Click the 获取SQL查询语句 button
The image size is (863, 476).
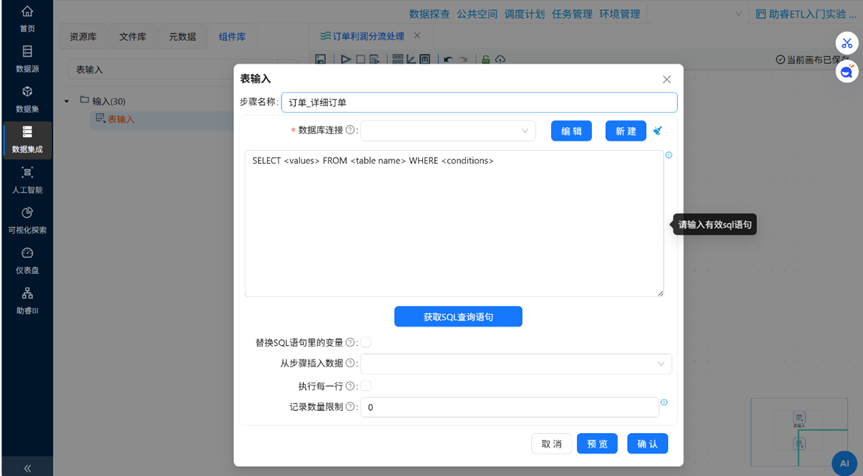tap(458, 316)
